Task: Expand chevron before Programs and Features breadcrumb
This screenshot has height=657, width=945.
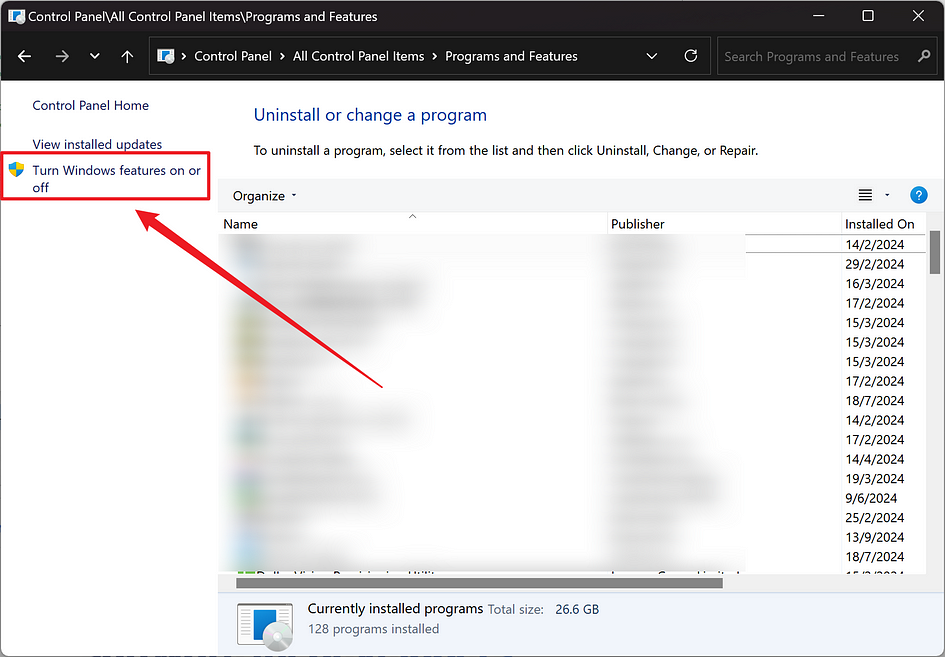Action: (x=435, y=56)
